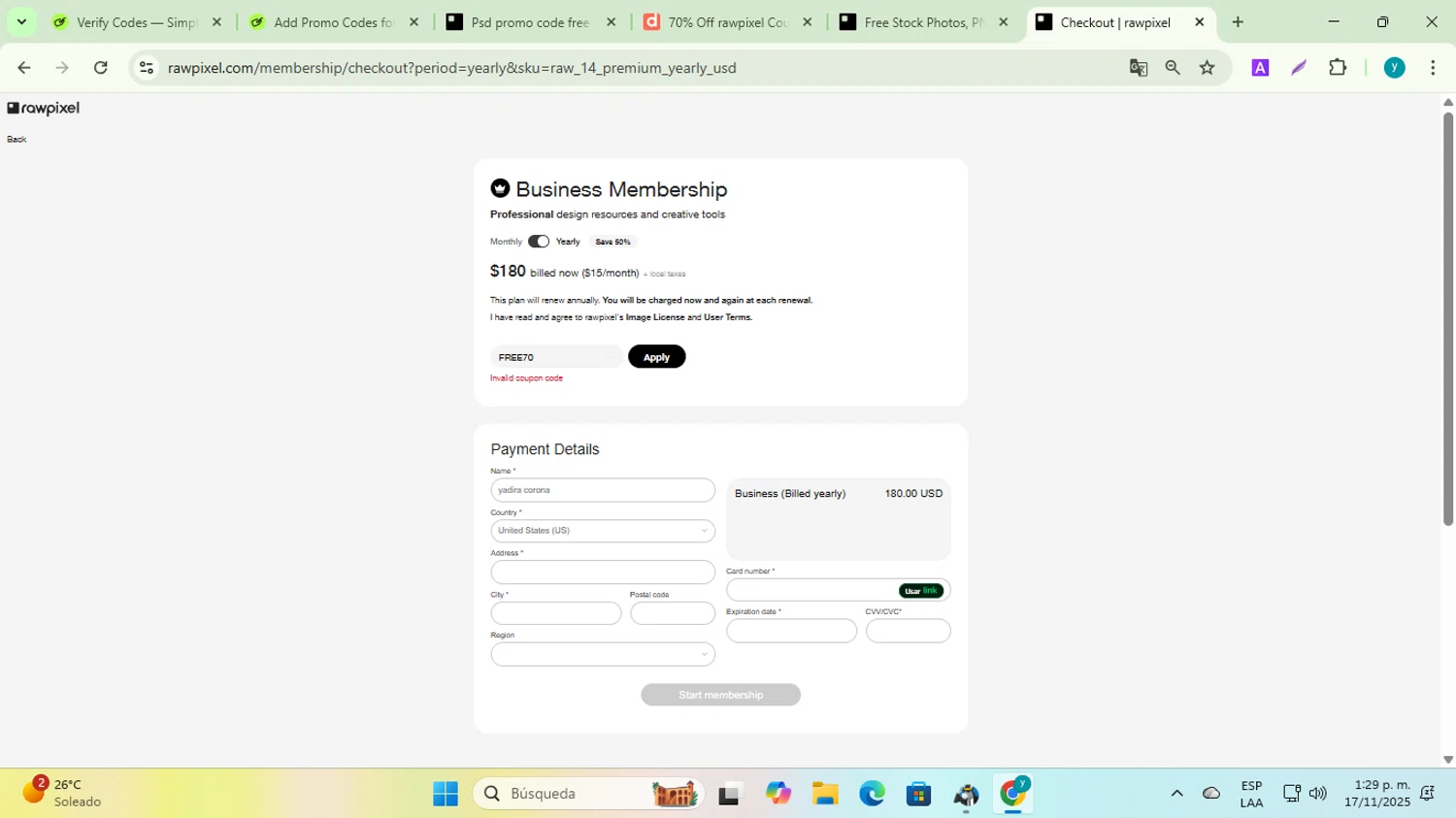Click the Name input field
This screenshot has width=1456, height=818.
[603, 490]
